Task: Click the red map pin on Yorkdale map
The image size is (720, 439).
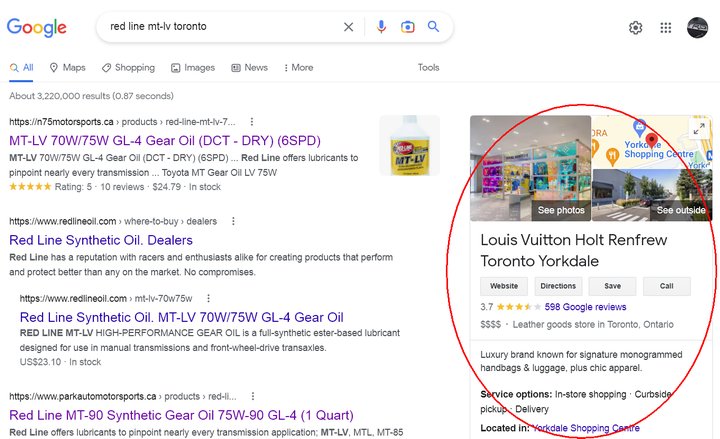Action: pos(651,140)
